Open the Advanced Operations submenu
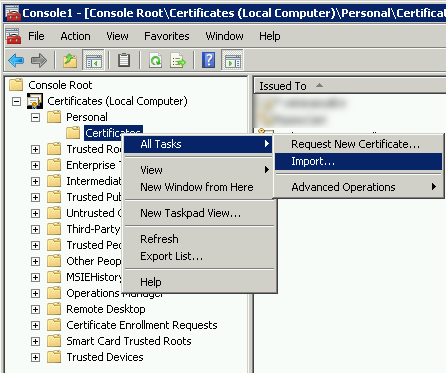This screenshot has width=446, height=373. [x=359, y=187]
